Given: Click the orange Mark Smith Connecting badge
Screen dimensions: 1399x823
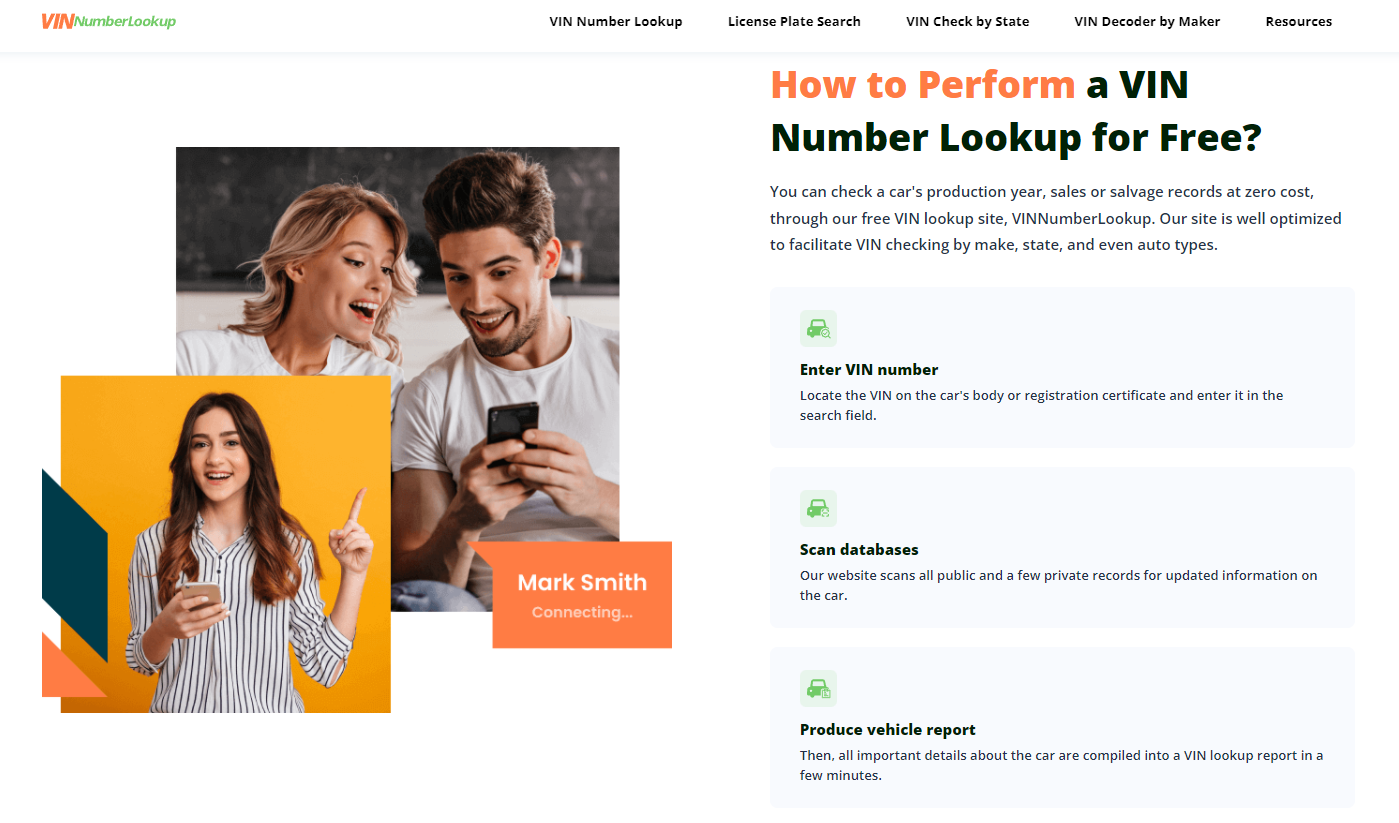Looking at the screenshot, I should (x=582, y=595).
